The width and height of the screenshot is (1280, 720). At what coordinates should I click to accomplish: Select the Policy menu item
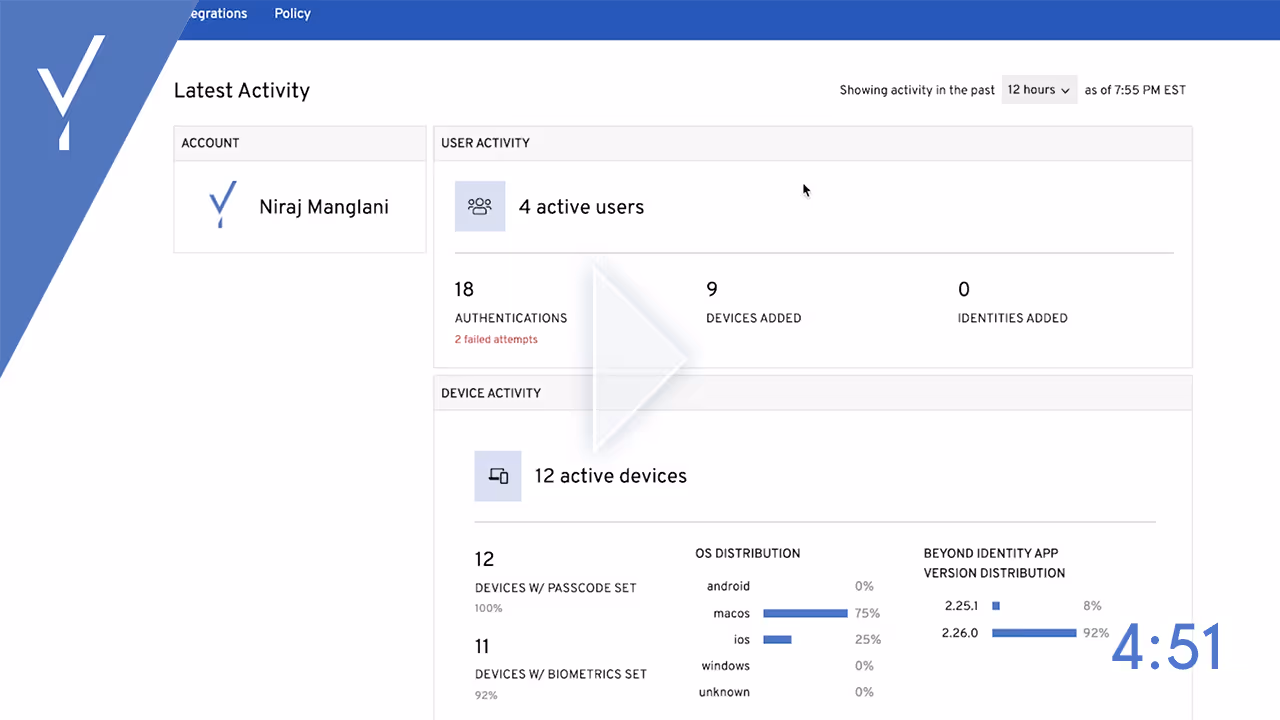tap(292, 13)
